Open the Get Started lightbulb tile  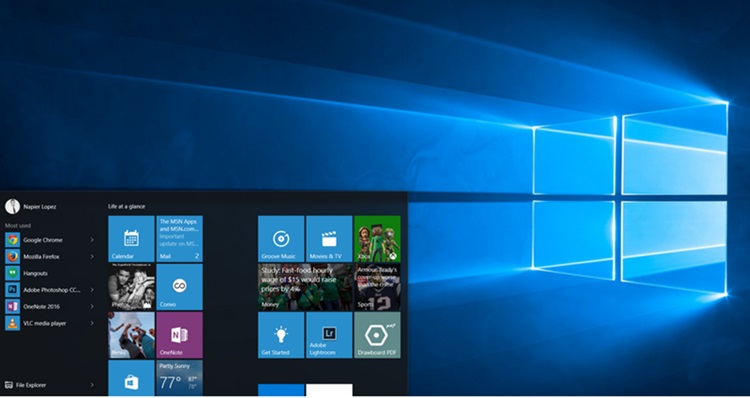point(281,335)
